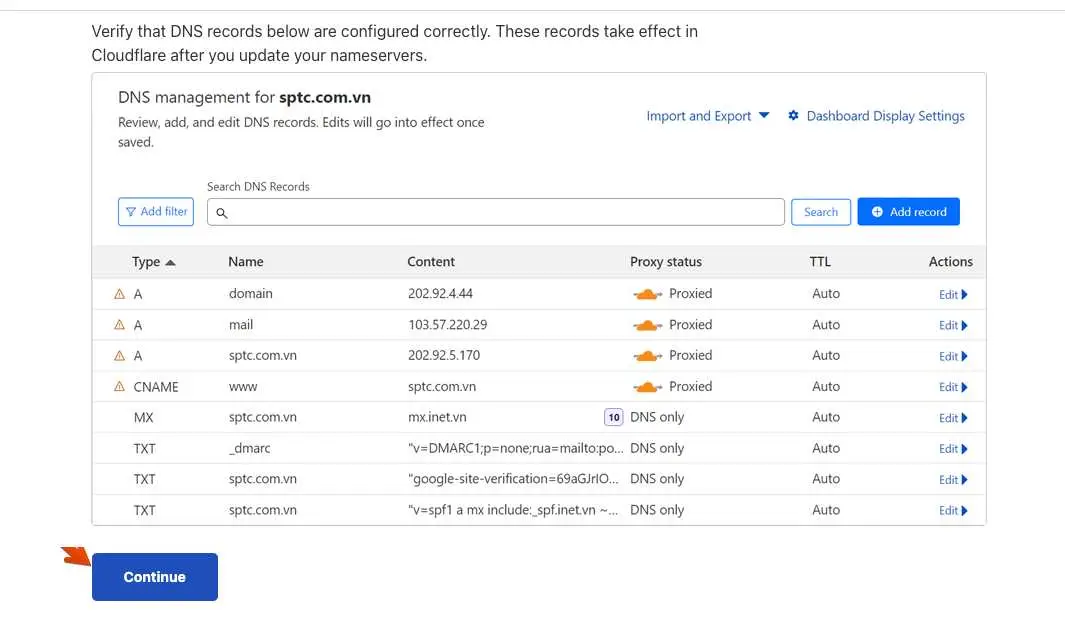The height and width of the screenshot is (620, 1065).
Task: Focus the Search DNS Records input
Action: (496, 212)
